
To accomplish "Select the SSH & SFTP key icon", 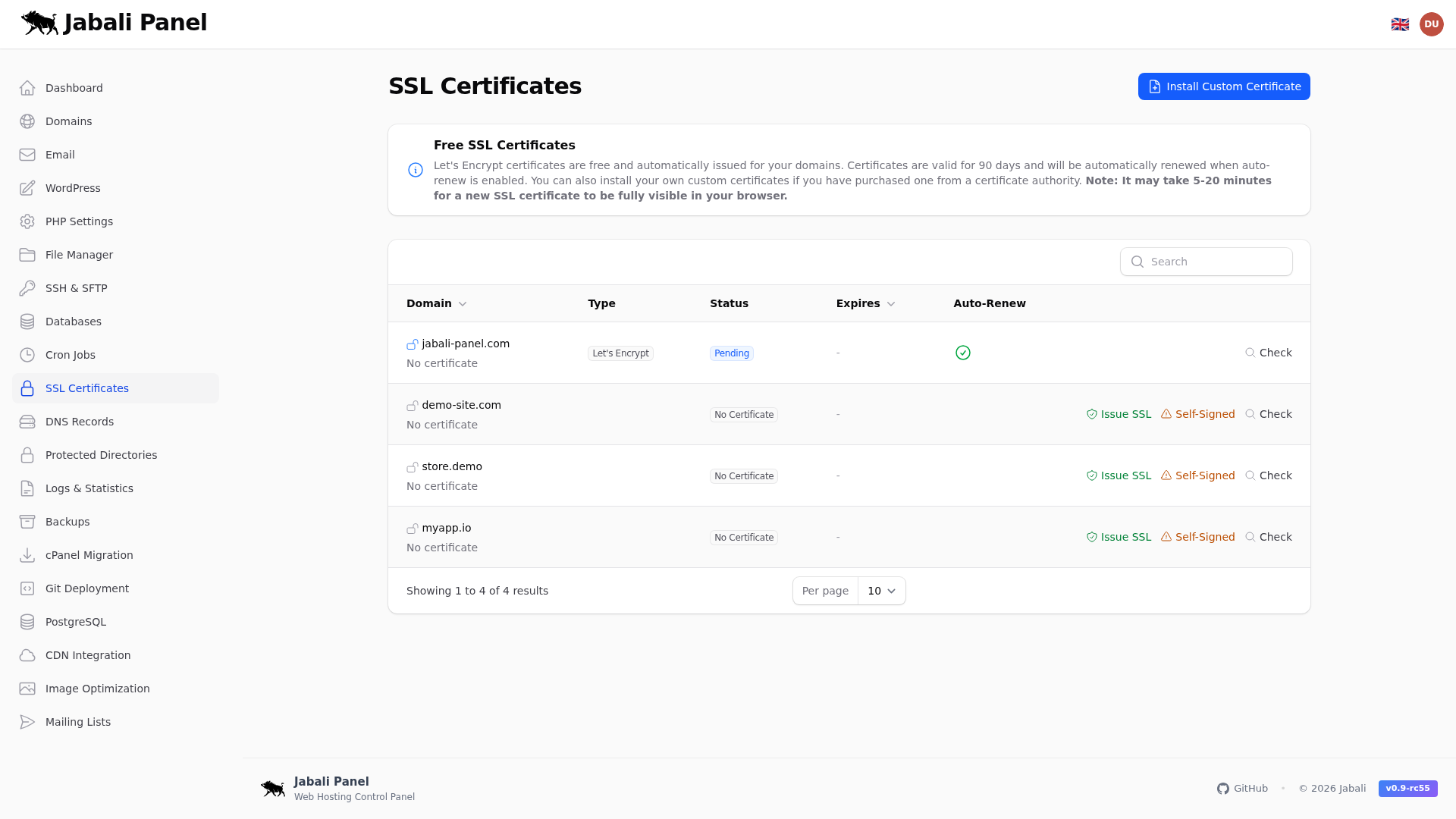I will click(27, 288).
